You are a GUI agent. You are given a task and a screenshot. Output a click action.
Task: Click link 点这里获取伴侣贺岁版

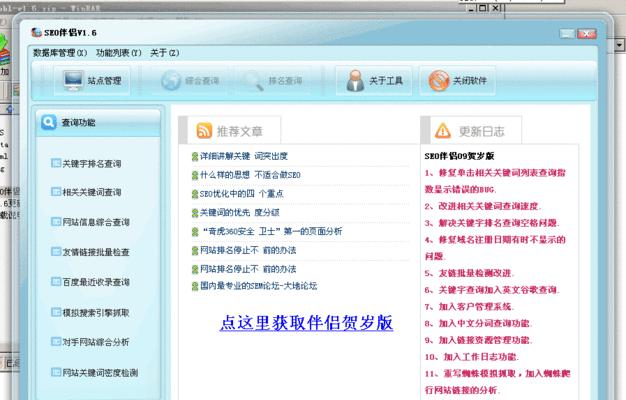tap(306, 323)
